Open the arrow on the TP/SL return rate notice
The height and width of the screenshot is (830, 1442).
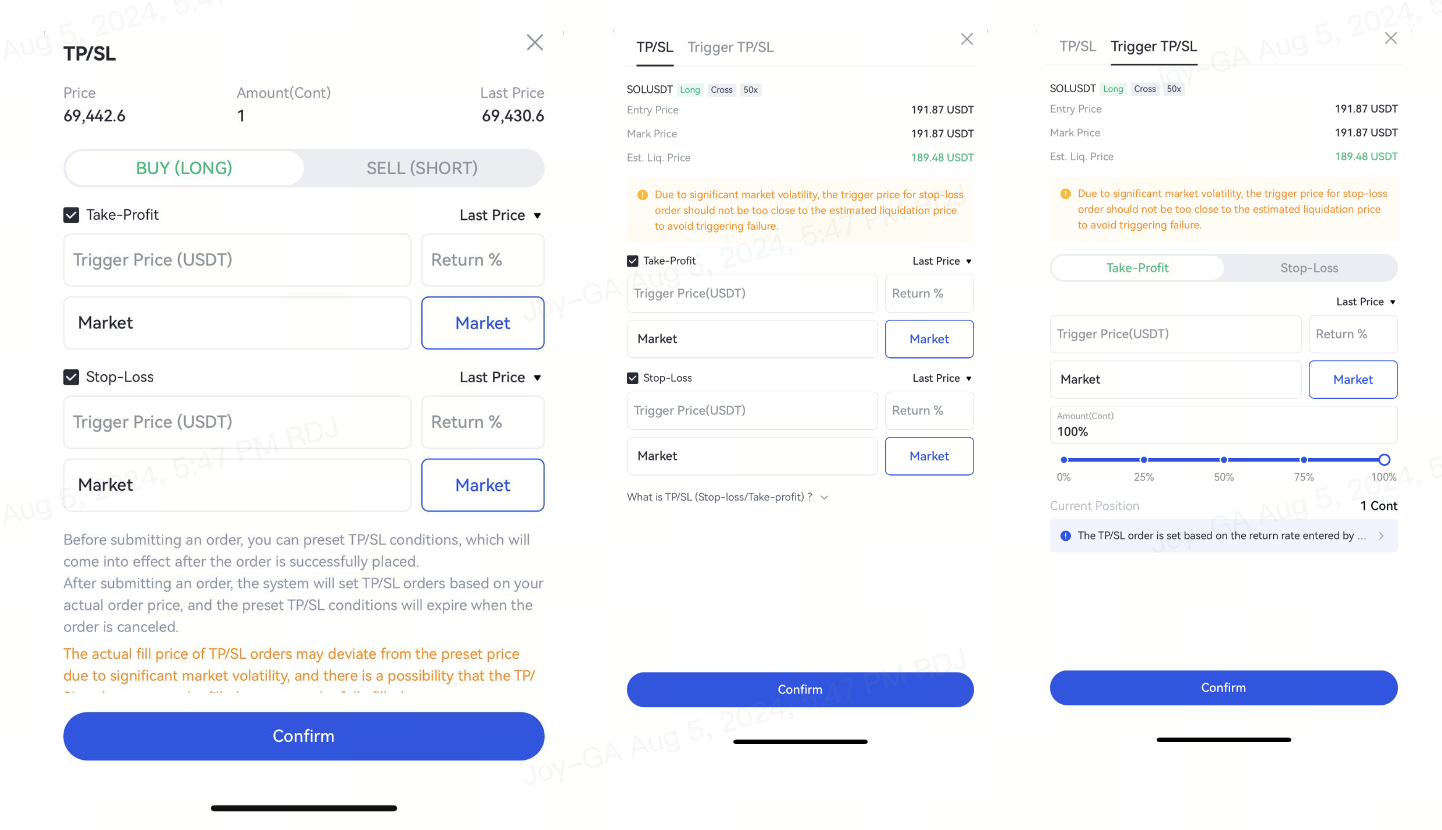pos(1381,536)
